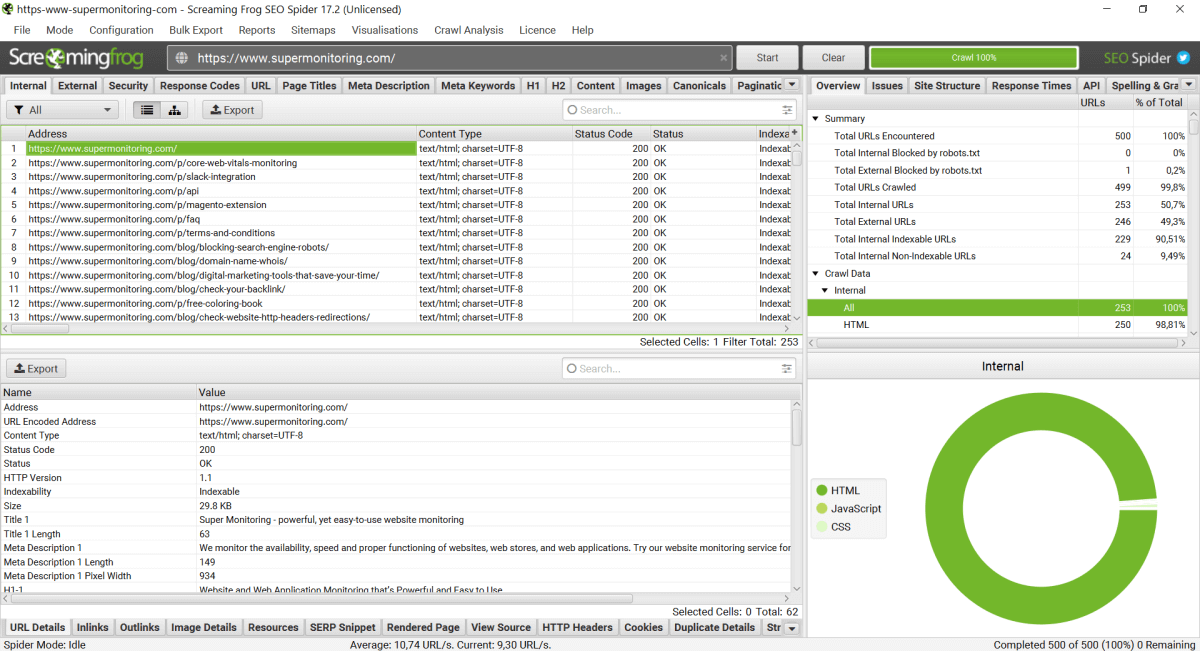
Task: Click the upper Export button
Action: (232, 110)
